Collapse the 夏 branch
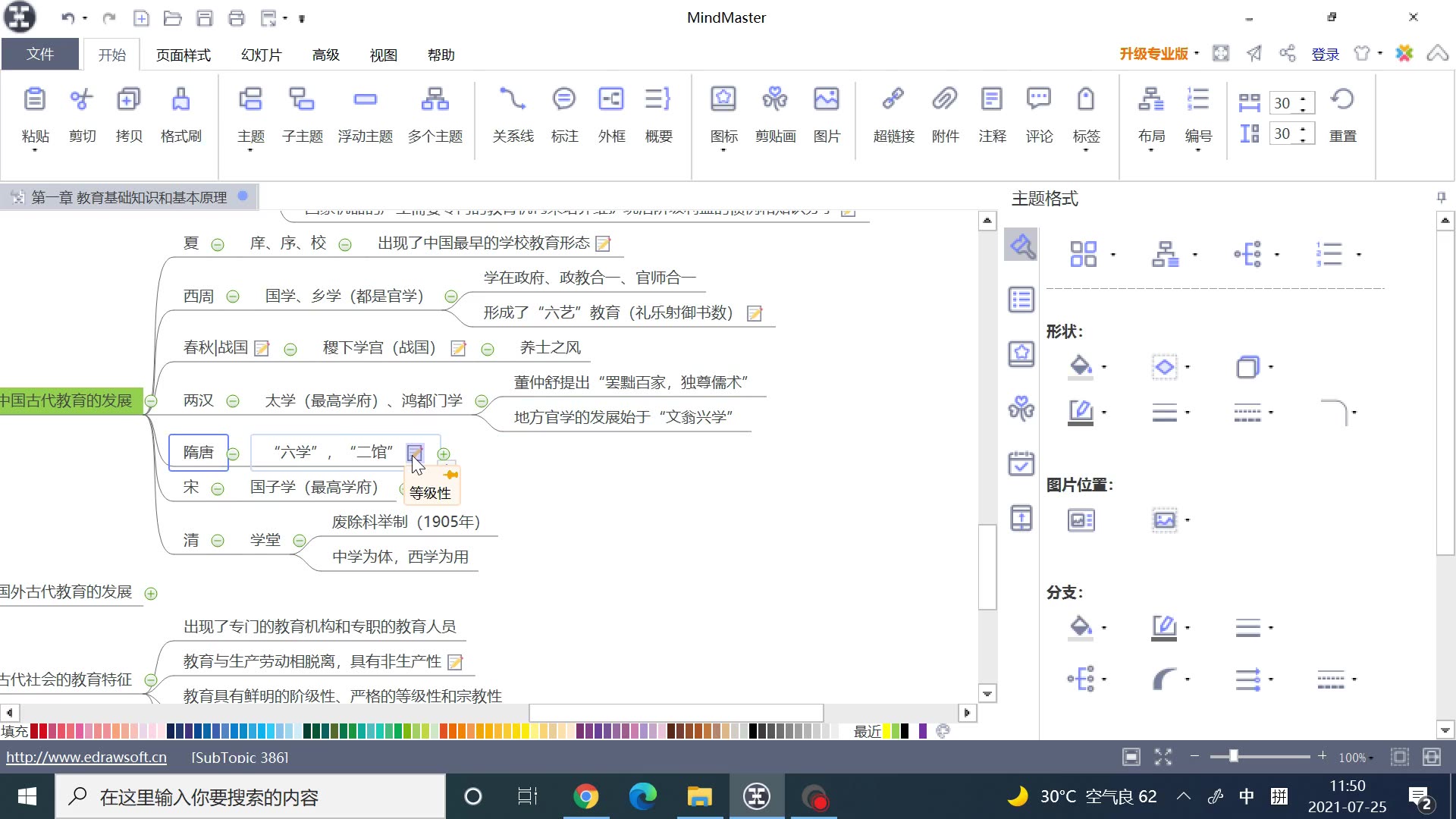1456x819 pixels. (x=218, y=245)
